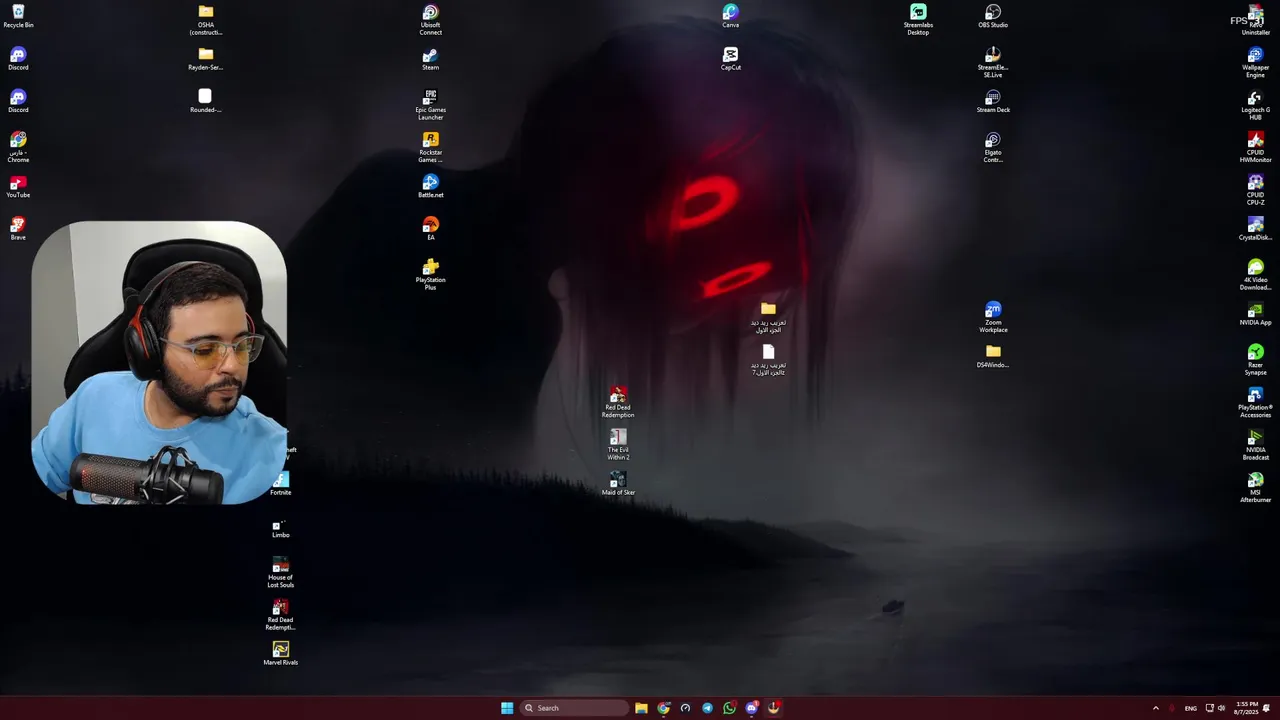The height and width of the screenshot is (720, 1280).
Task: Open the network and volume quick settings
Action: [1215, 708]
